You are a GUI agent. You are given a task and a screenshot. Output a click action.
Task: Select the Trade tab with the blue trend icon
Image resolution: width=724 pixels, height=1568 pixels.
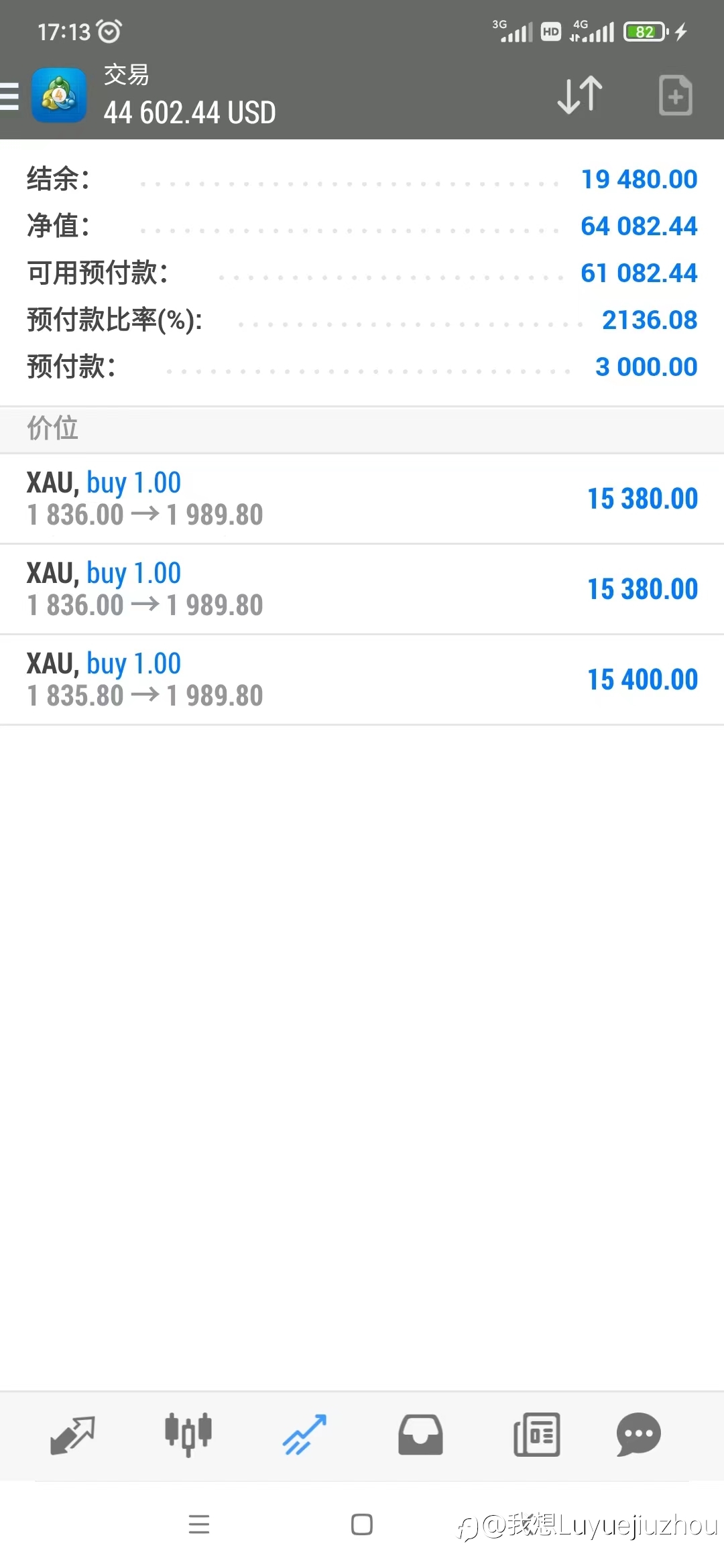coord(304,1435)
